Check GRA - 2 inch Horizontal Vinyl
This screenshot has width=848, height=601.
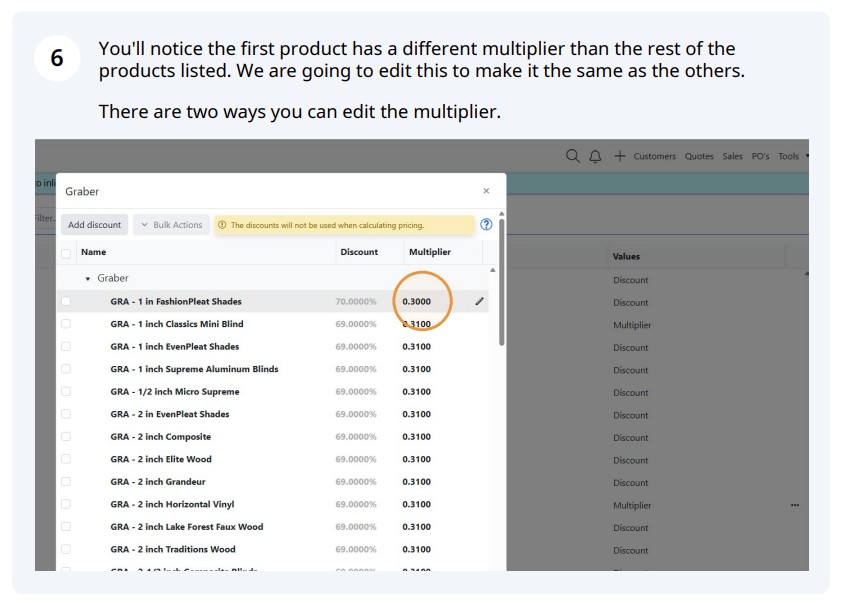click(66, 504)
